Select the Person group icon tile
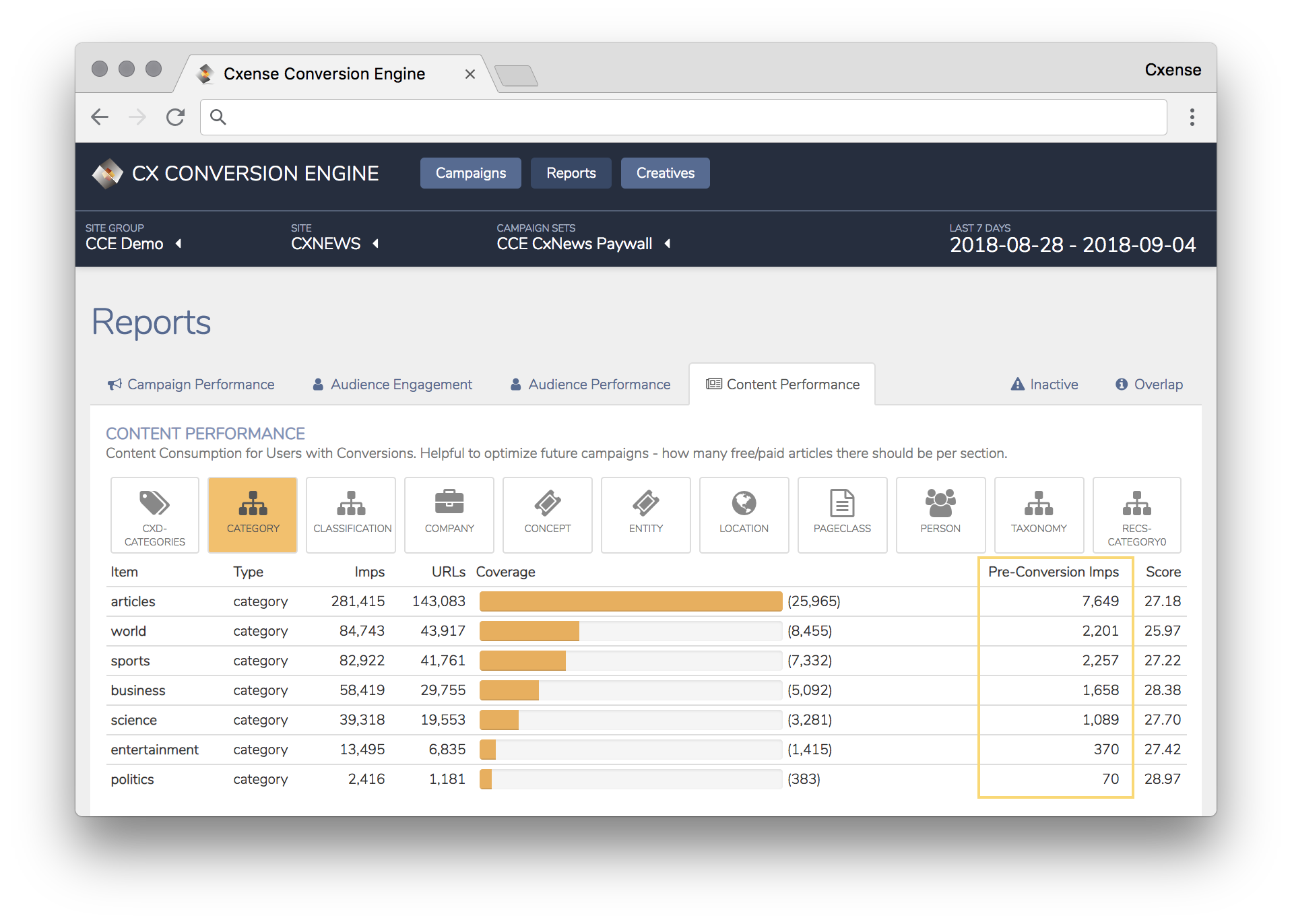This screenshot has width=1292, height=924. (940, 515)
